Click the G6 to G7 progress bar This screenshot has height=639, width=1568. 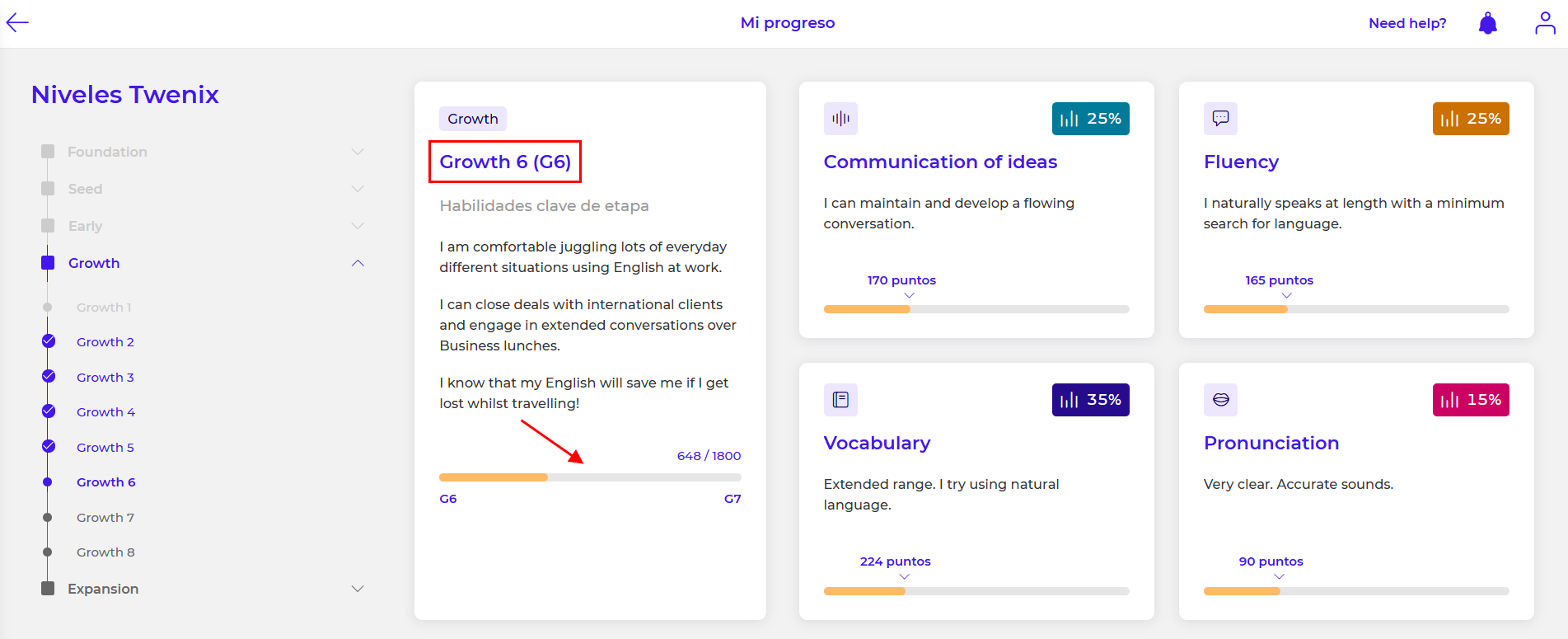pos(590,477)
